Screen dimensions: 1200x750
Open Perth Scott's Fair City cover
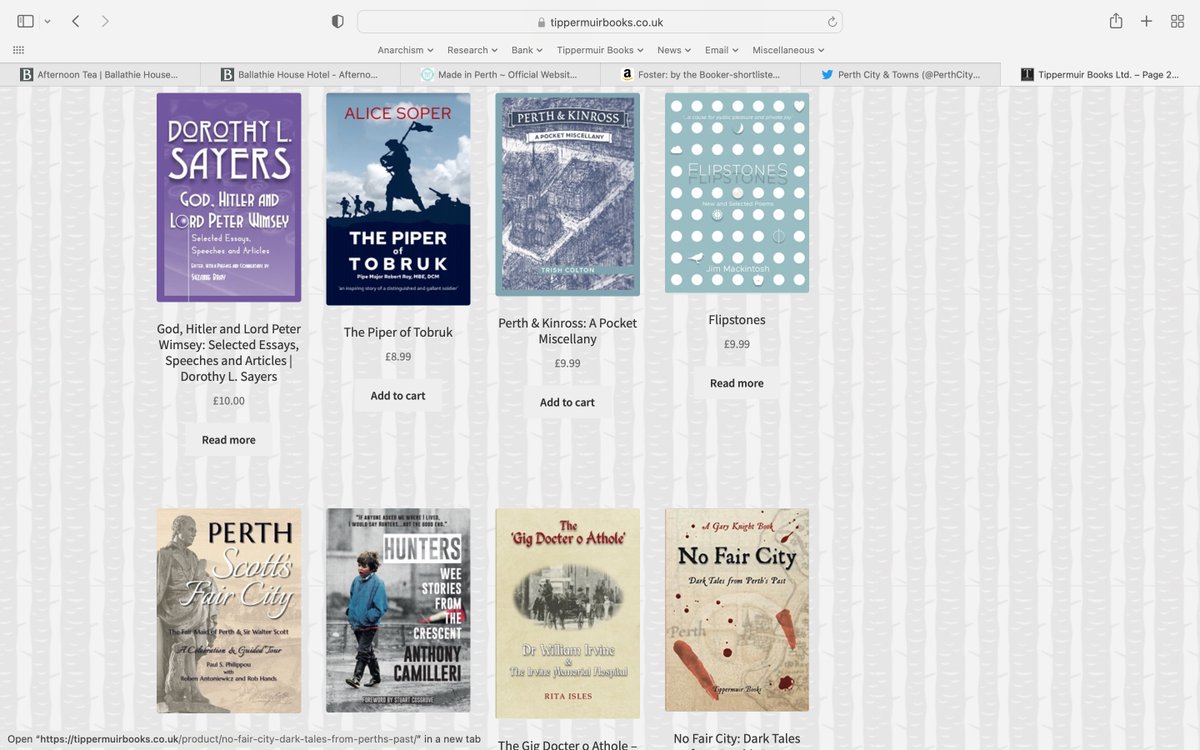229,610
